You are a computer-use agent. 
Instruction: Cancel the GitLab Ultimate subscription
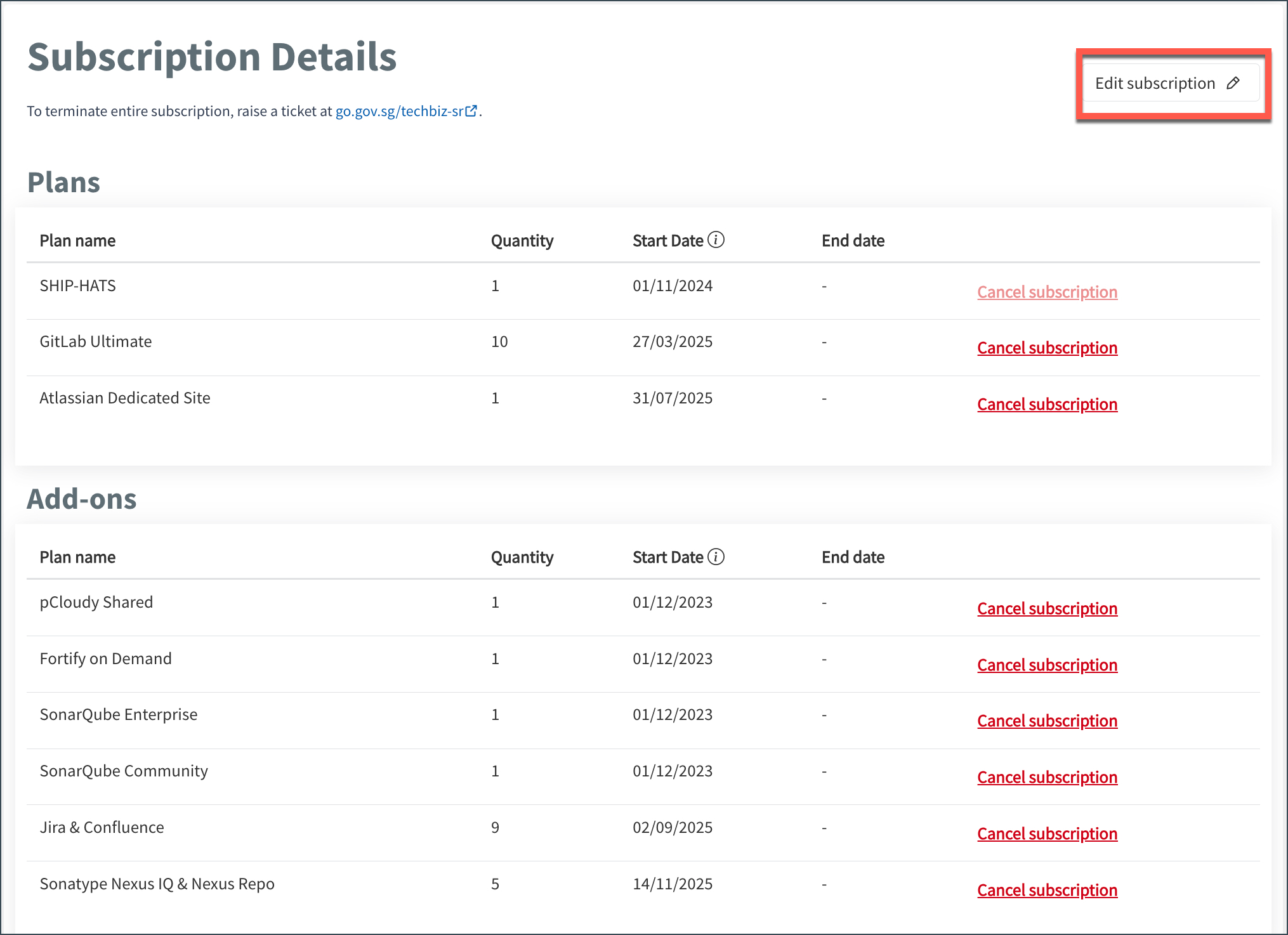[1047, 348]
